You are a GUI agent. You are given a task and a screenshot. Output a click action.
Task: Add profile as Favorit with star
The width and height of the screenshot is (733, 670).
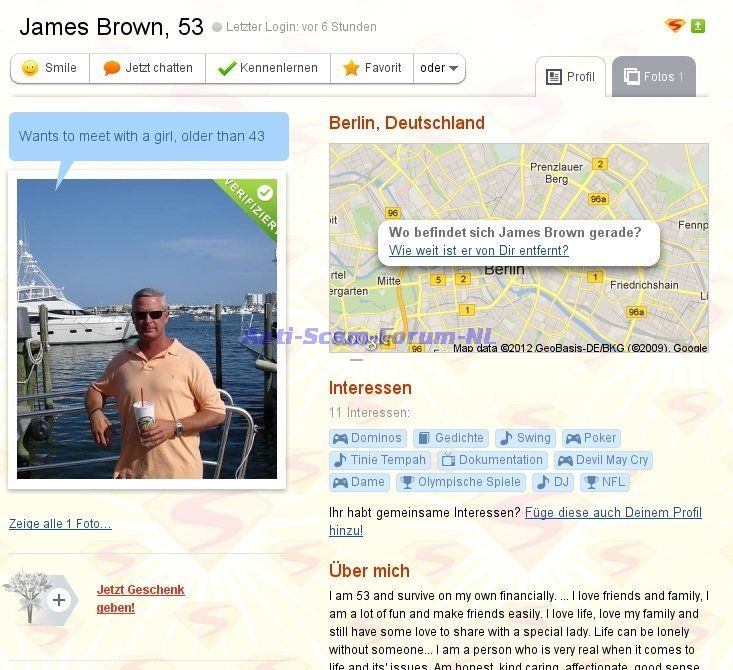pos(372,68)
